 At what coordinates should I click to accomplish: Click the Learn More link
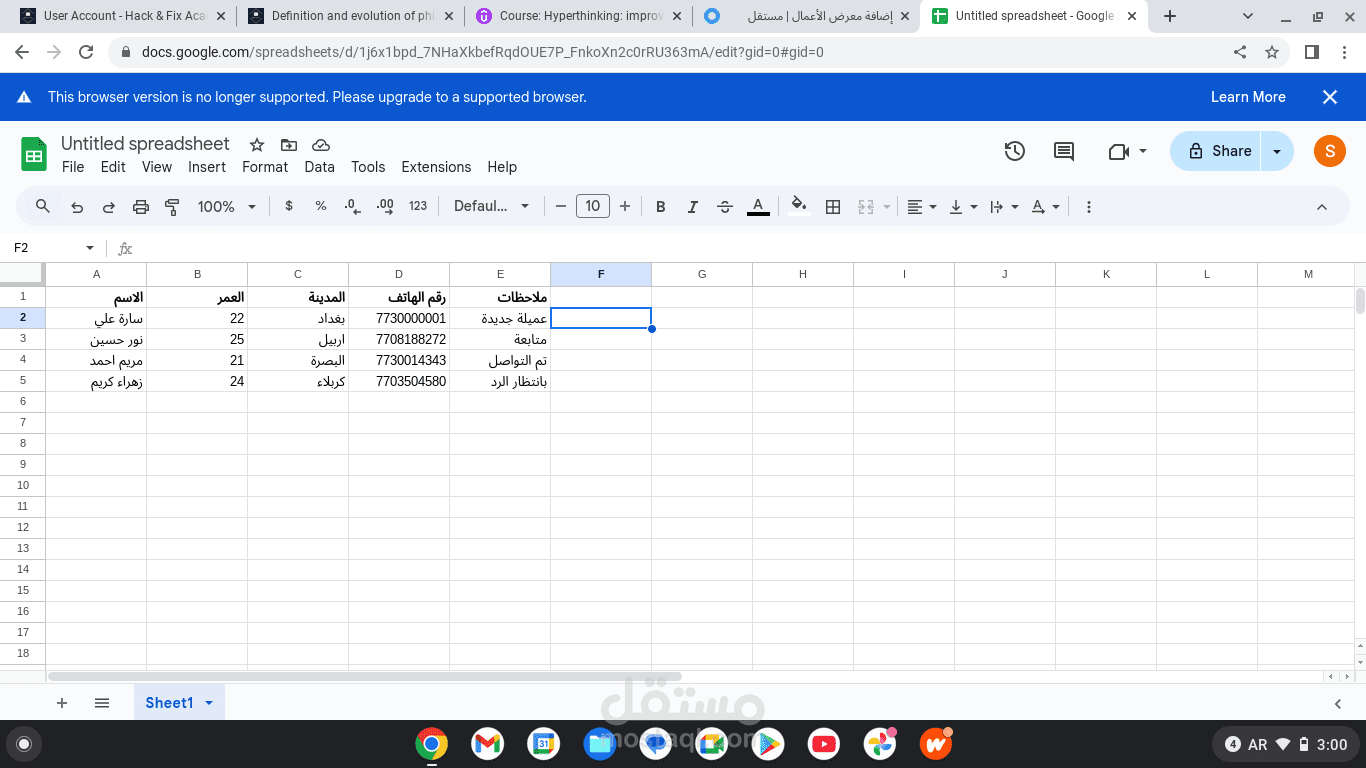click(1247, 97)
